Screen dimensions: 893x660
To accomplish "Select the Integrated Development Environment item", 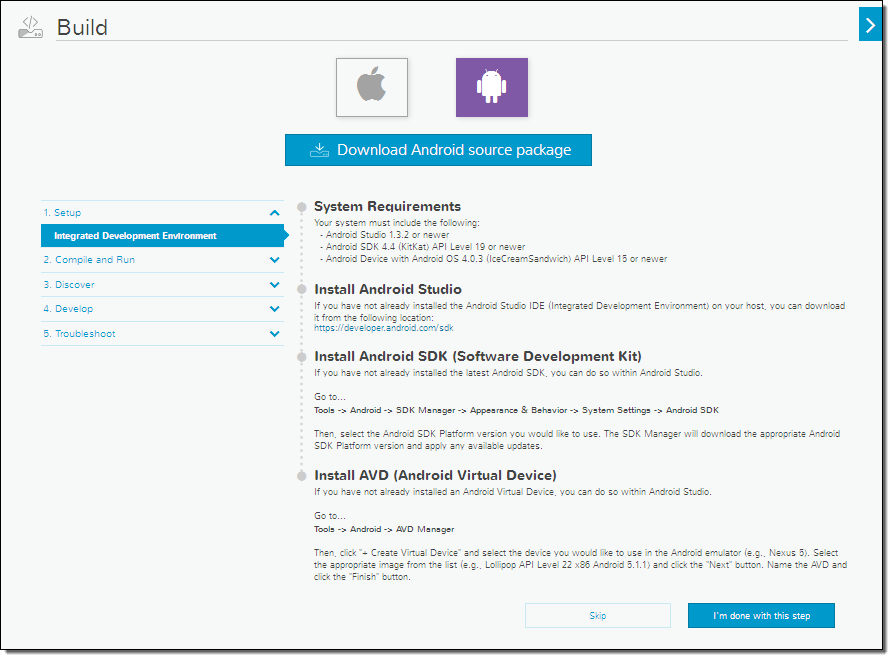I will click(135, 236).
